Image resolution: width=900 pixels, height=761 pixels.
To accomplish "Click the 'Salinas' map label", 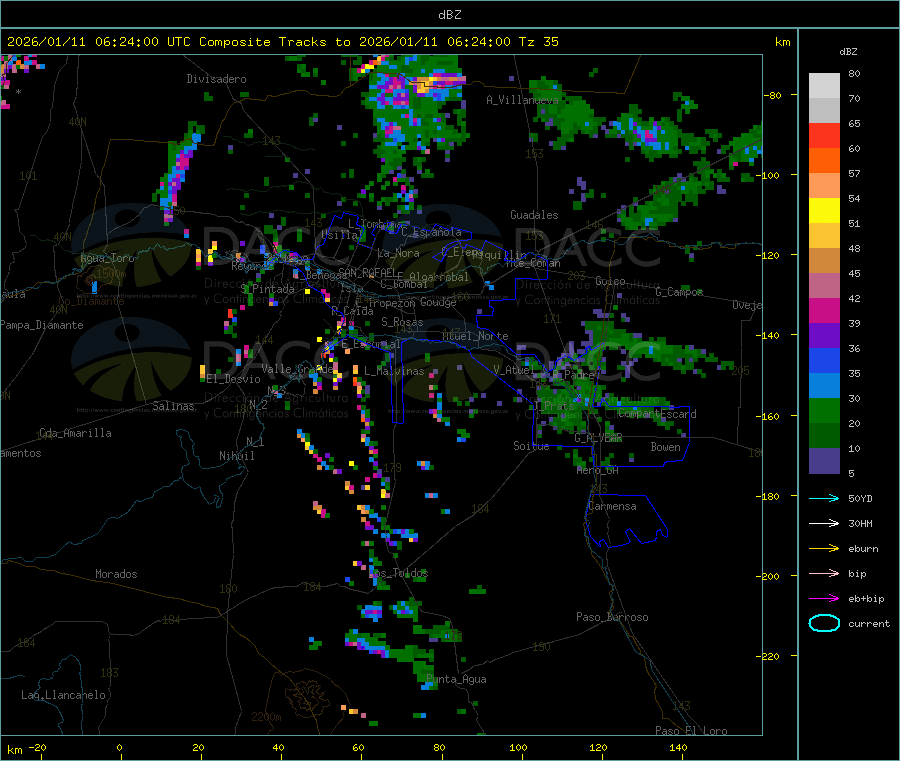I will click(x=173, y=406).
